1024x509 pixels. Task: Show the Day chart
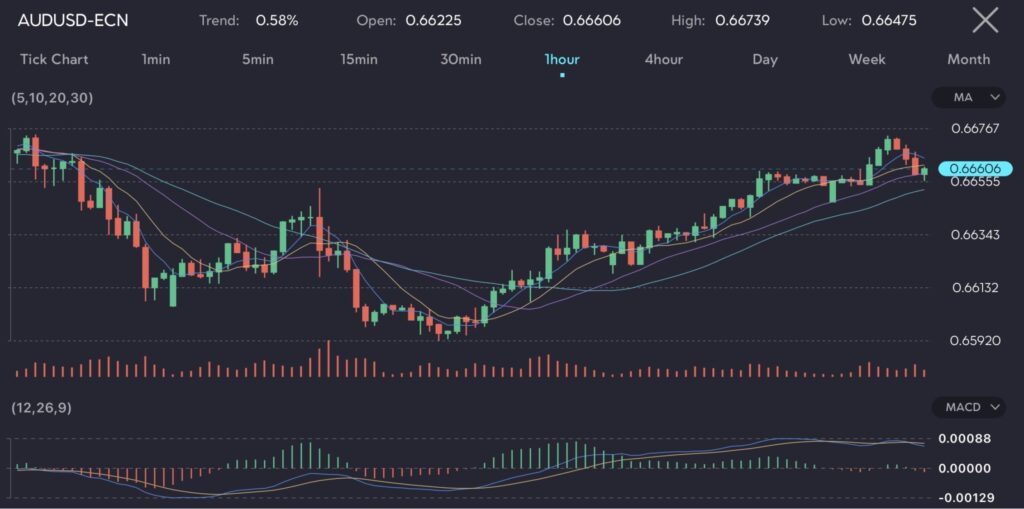[x=765, y=59]
